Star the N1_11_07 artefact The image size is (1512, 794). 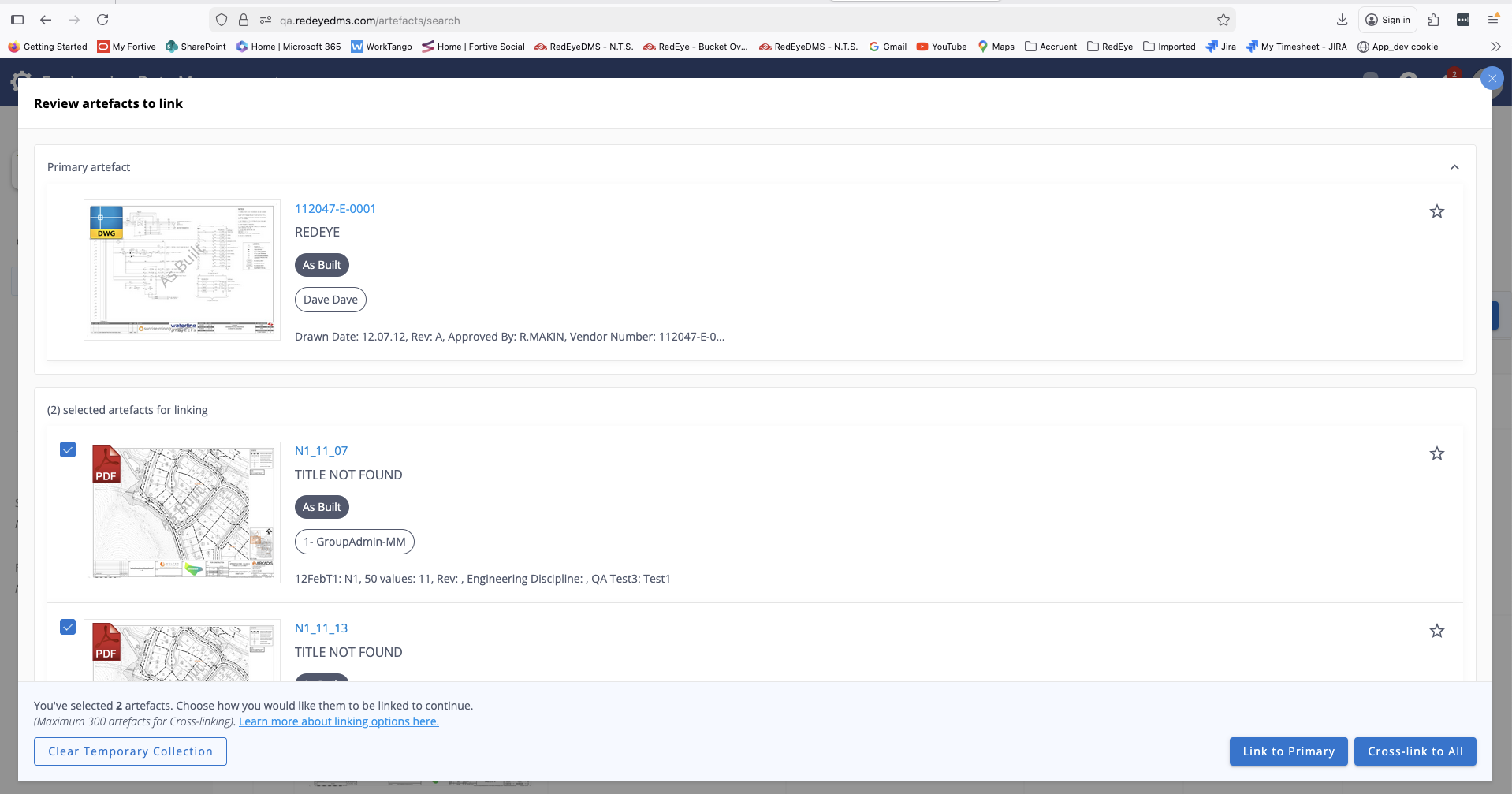(x=1436, y=453)
